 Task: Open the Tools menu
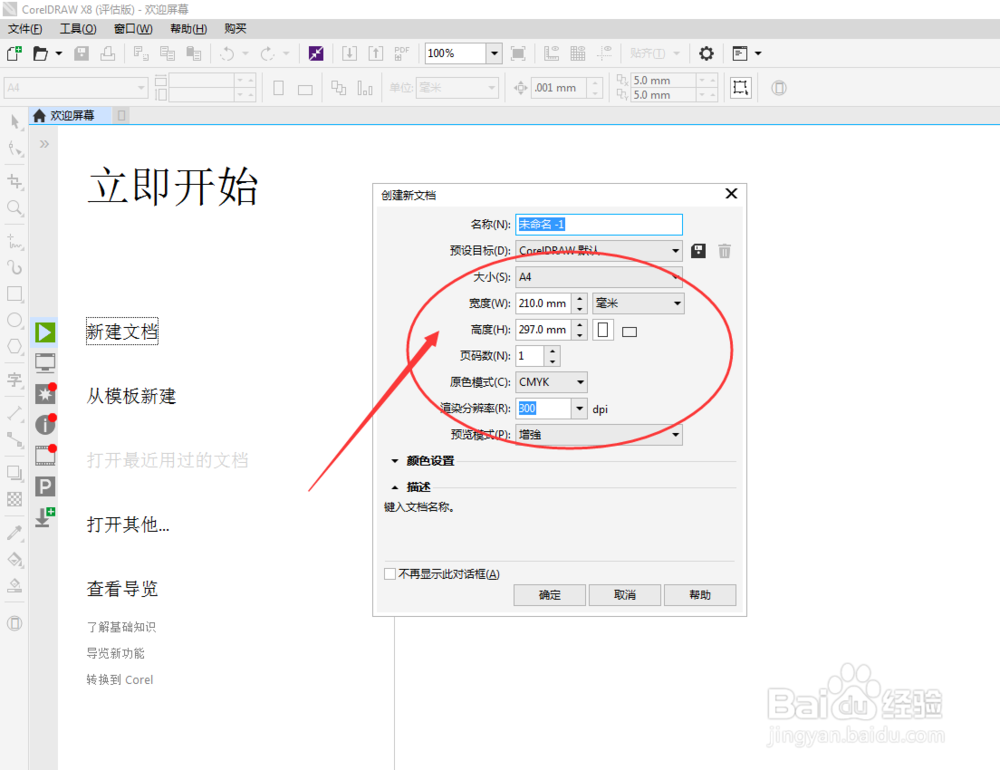click(x=78, y=29)
